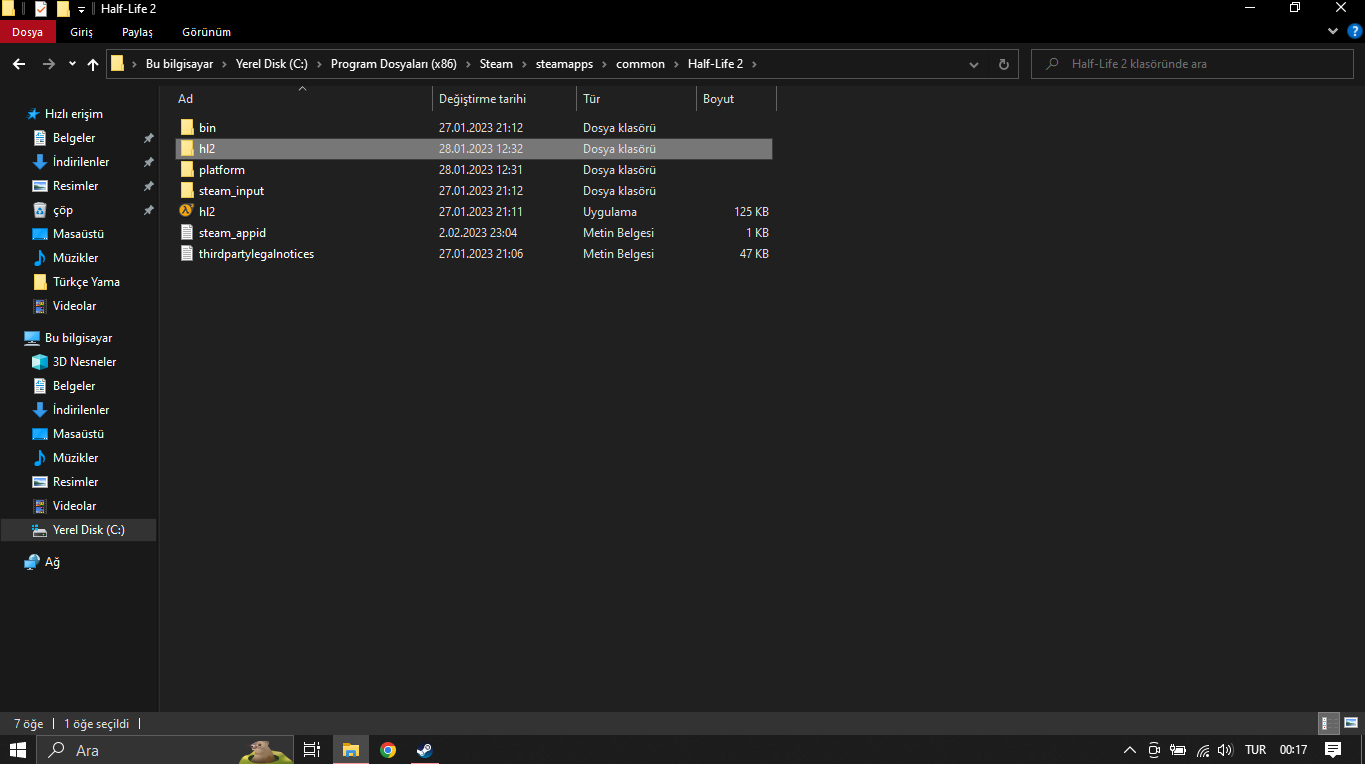Switch to the Giriş ribbon tab
Image resolution: width=1365 pixels, height=764 pixels.
tap(82, 32)
